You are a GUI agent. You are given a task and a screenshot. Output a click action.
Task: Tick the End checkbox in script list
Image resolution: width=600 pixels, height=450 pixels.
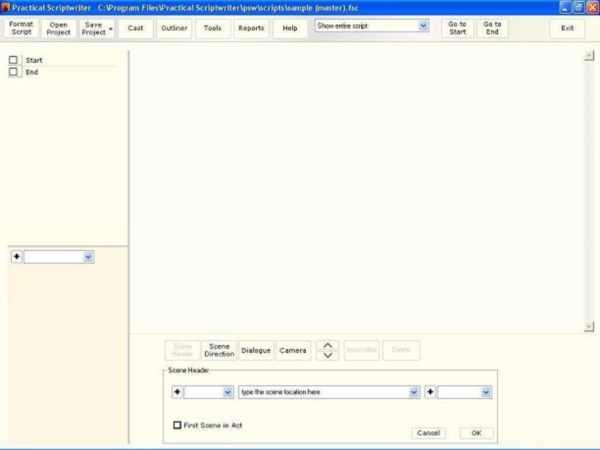pyautogui.click(x=14, y=72)
